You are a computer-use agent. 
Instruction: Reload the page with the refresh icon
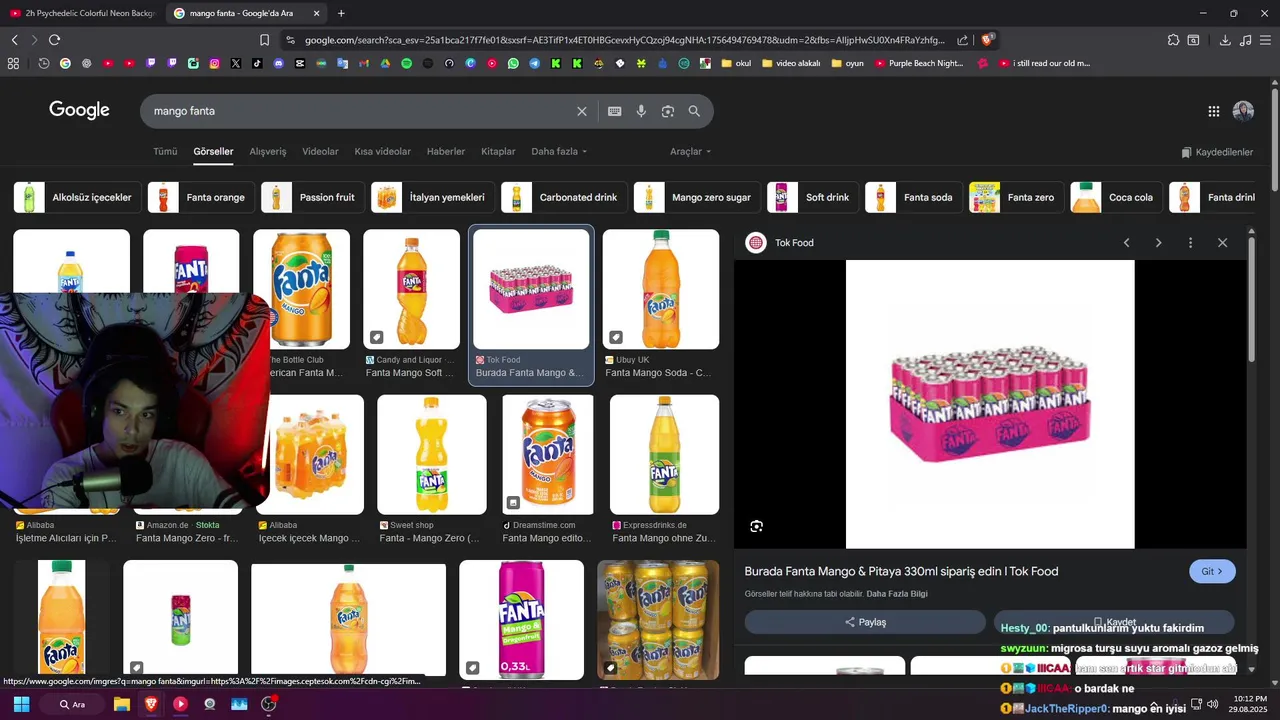point(54,40)
